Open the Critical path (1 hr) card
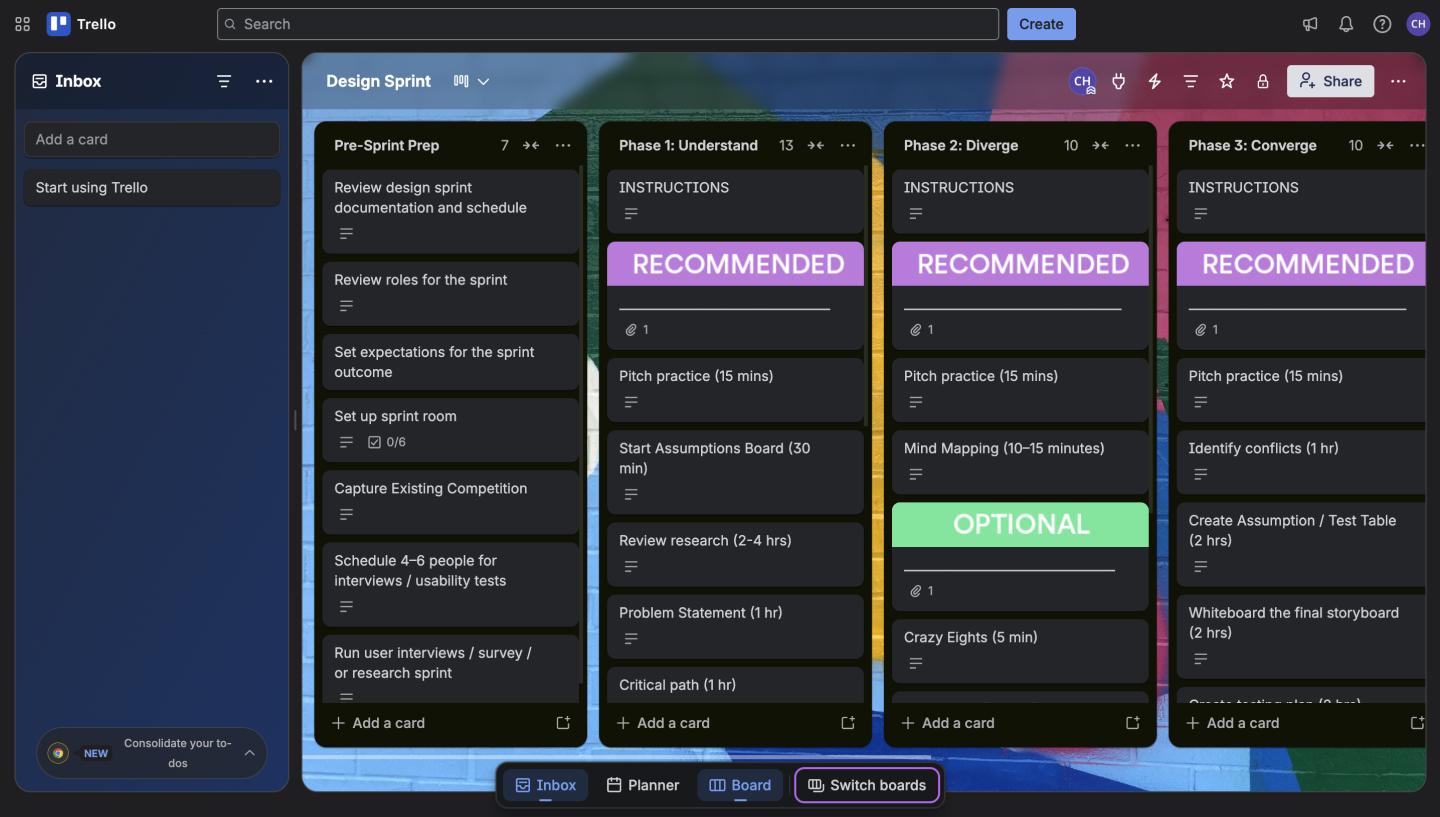1440x817 pixels. (x=735, y=685)
